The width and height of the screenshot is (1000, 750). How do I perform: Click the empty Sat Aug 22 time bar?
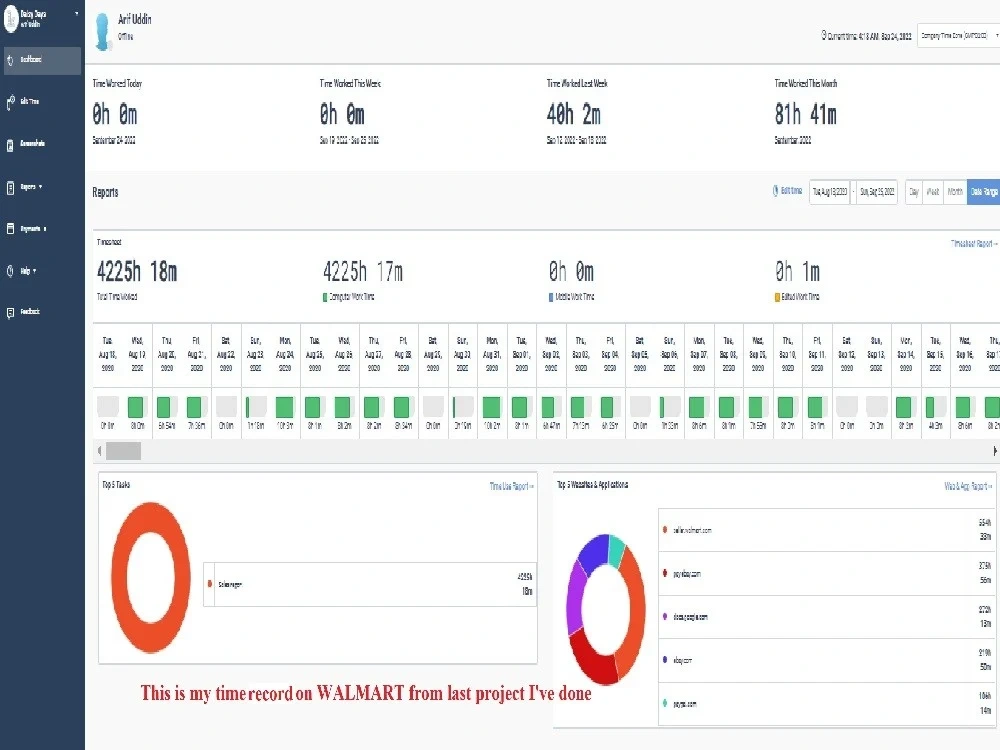click(226, 407)
